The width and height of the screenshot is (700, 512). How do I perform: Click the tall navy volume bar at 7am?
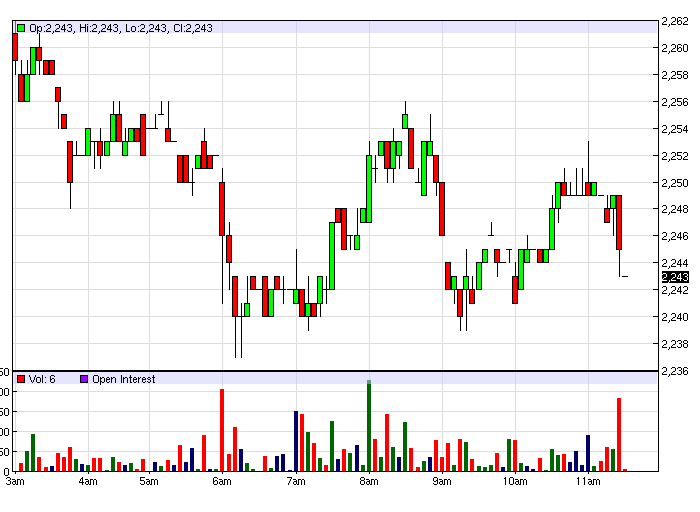(296, 441)
